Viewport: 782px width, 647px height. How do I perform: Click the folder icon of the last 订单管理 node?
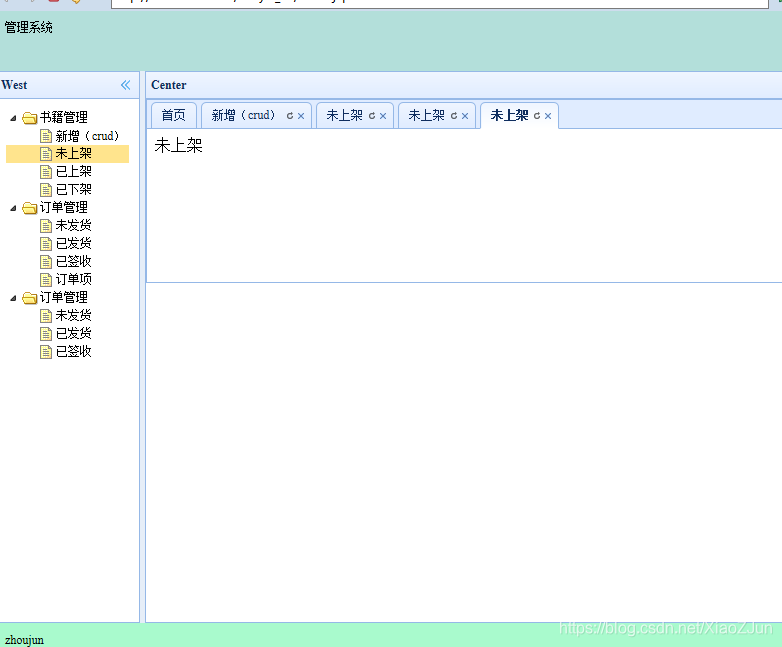point(30,298)
